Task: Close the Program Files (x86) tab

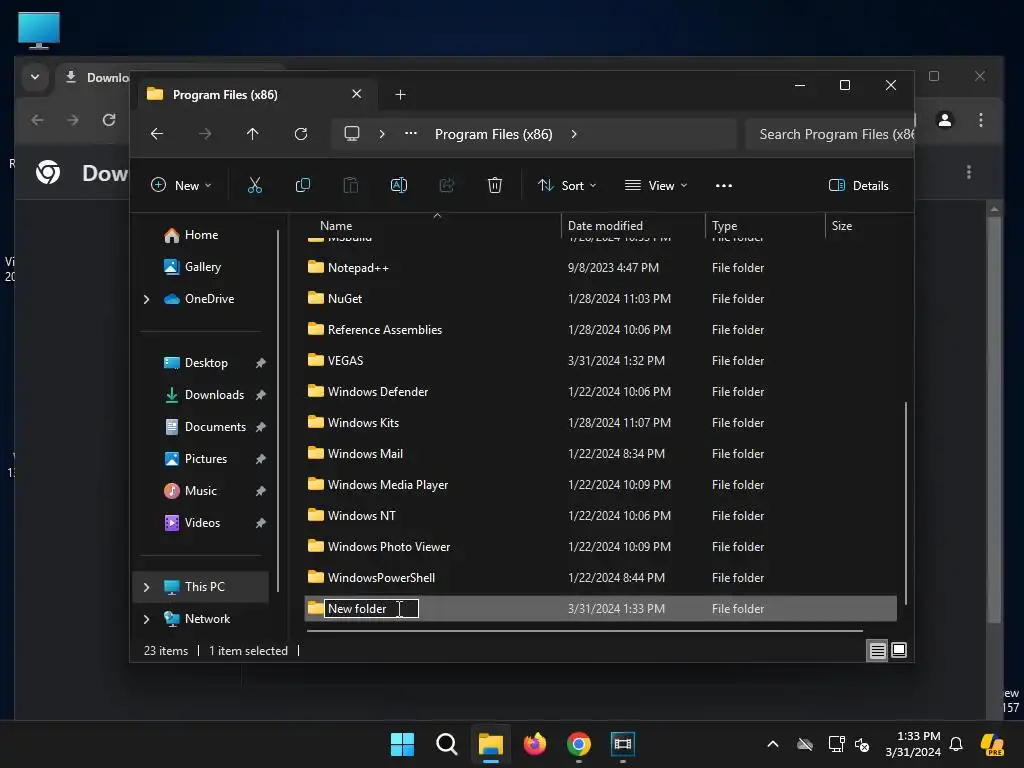Action: click(357, 94)
